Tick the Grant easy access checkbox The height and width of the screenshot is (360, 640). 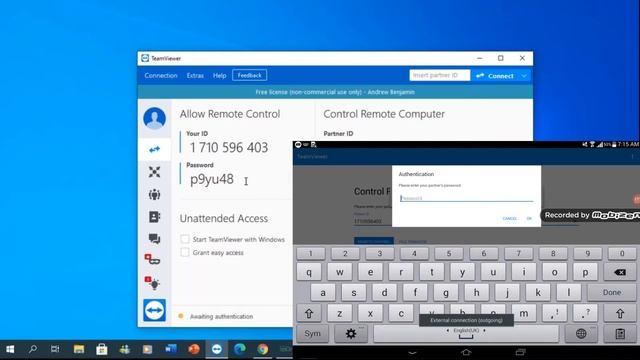tap(185, 253)
